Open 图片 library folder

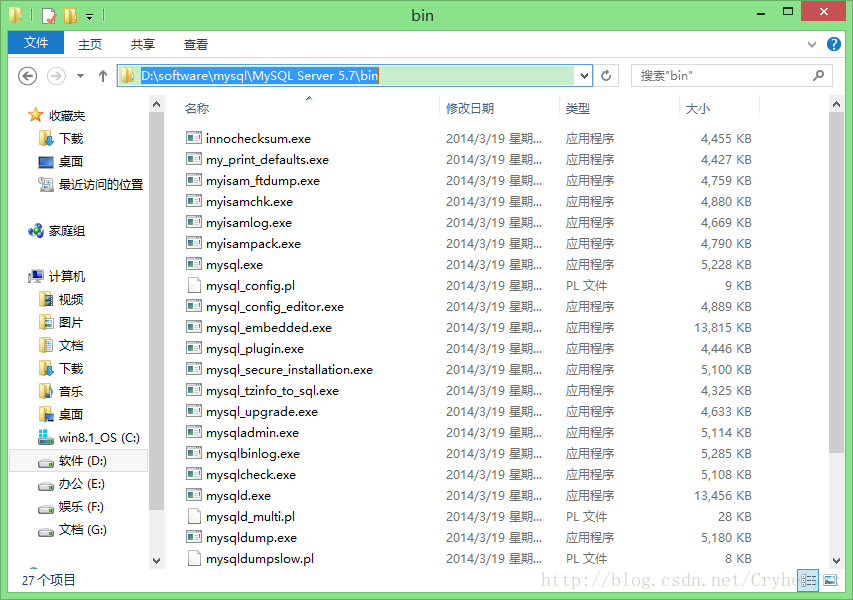[x=71, y=323]
